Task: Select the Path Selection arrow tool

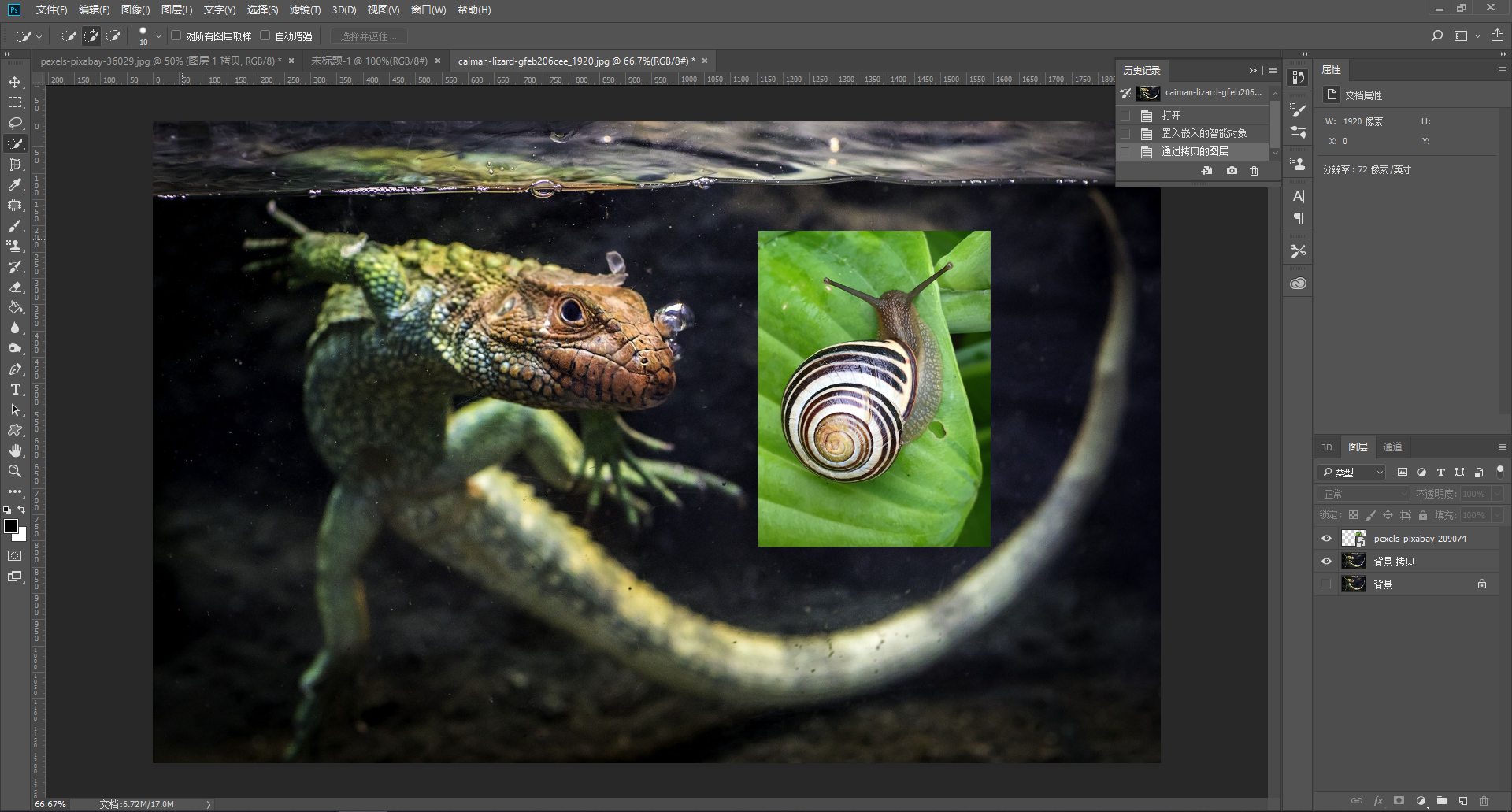Action: (x=15, y=410)
